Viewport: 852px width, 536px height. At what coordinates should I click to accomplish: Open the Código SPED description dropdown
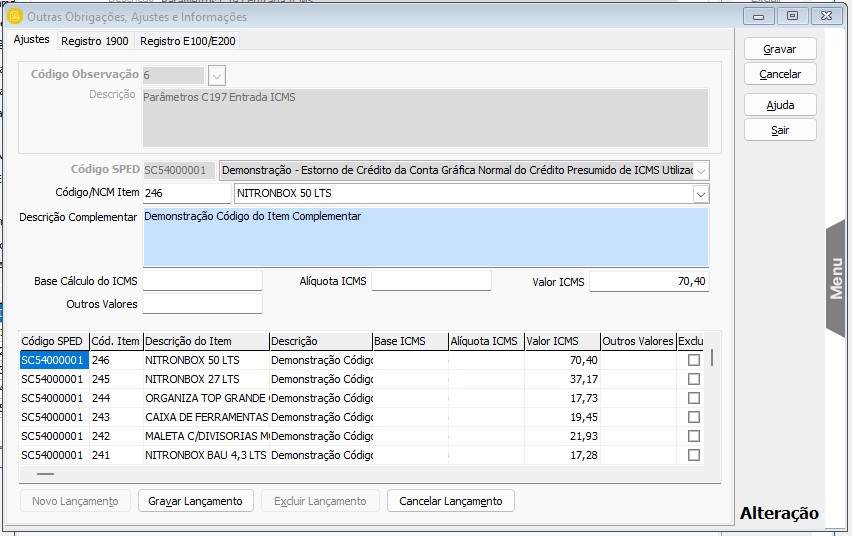pyautogui.click(x=700, y=170)
